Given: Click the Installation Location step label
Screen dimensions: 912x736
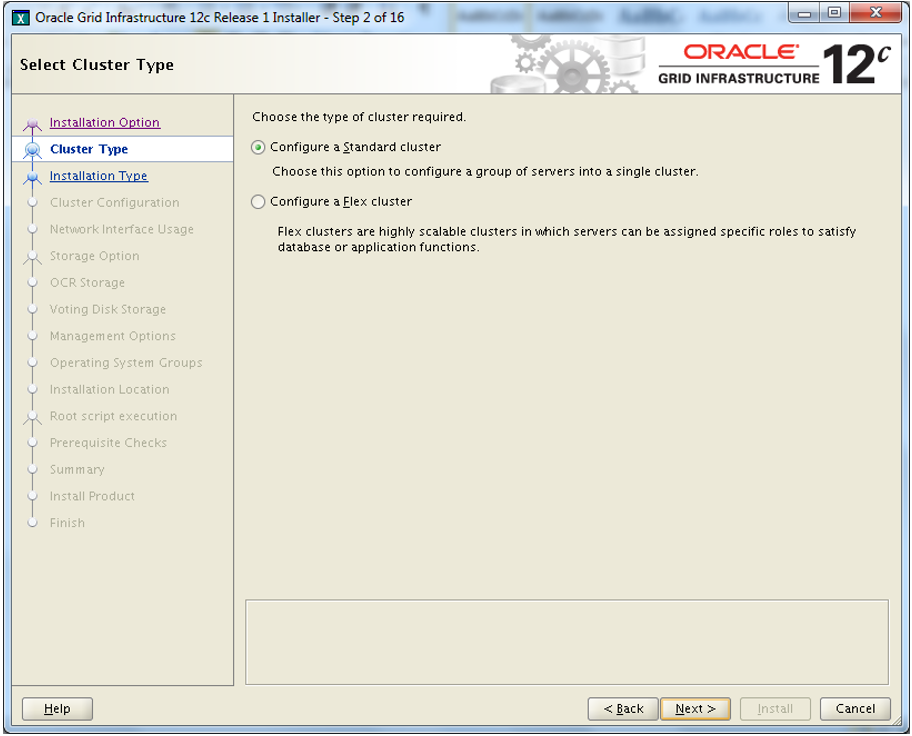Looking at the screenshot, I should click(109, 389).
